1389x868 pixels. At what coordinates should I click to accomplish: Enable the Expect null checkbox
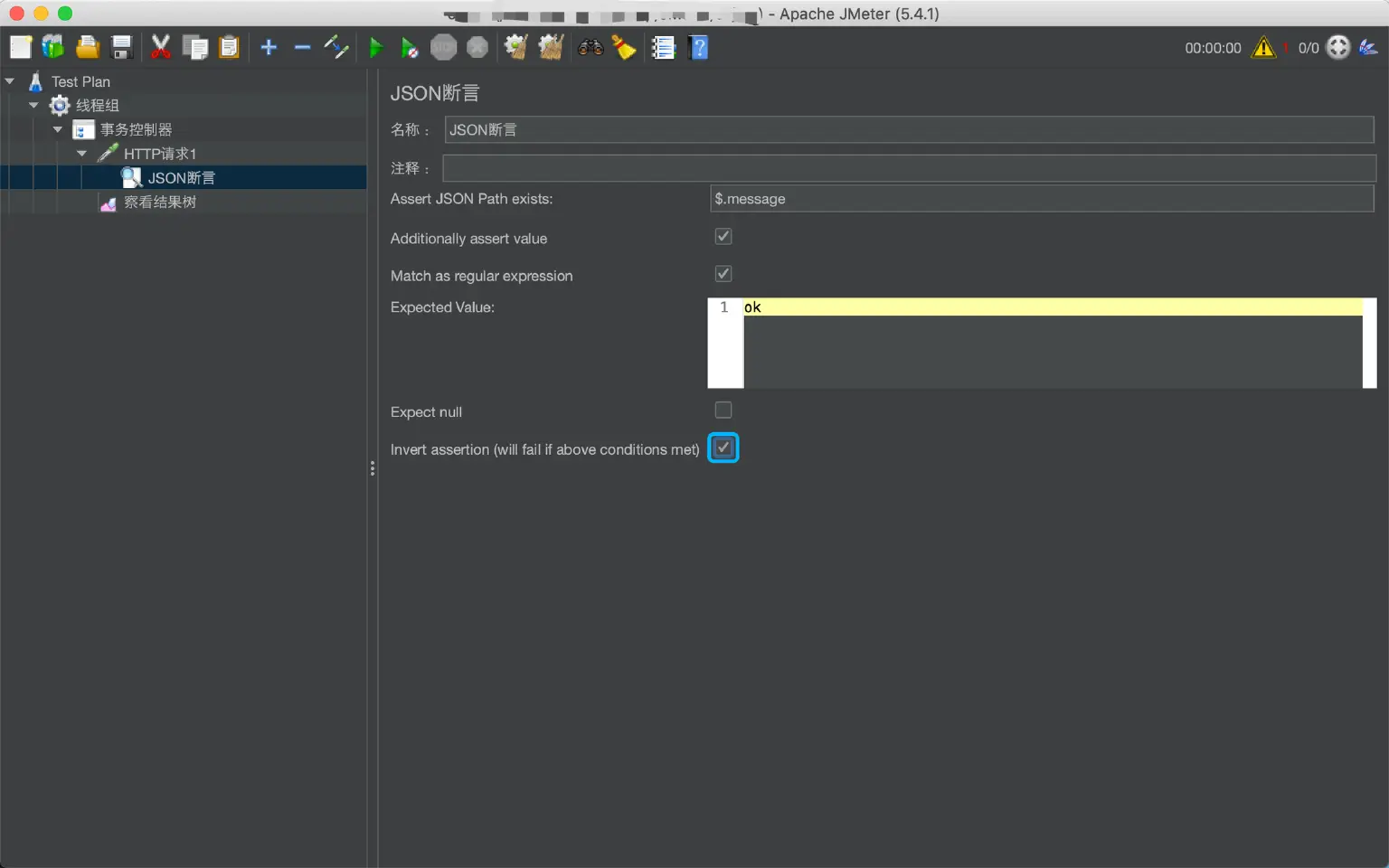[723, 410]
